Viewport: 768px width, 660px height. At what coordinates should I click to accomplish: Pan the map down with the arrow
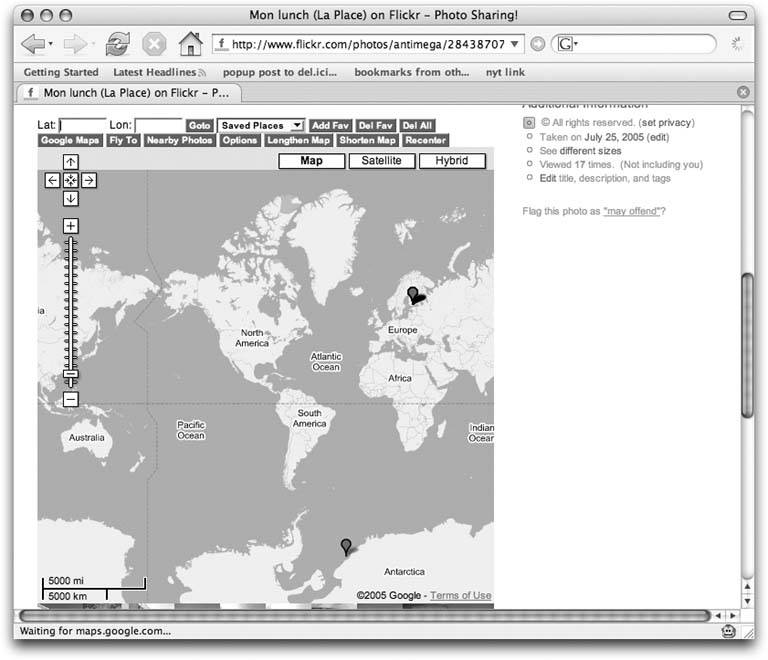click(71, 198)
